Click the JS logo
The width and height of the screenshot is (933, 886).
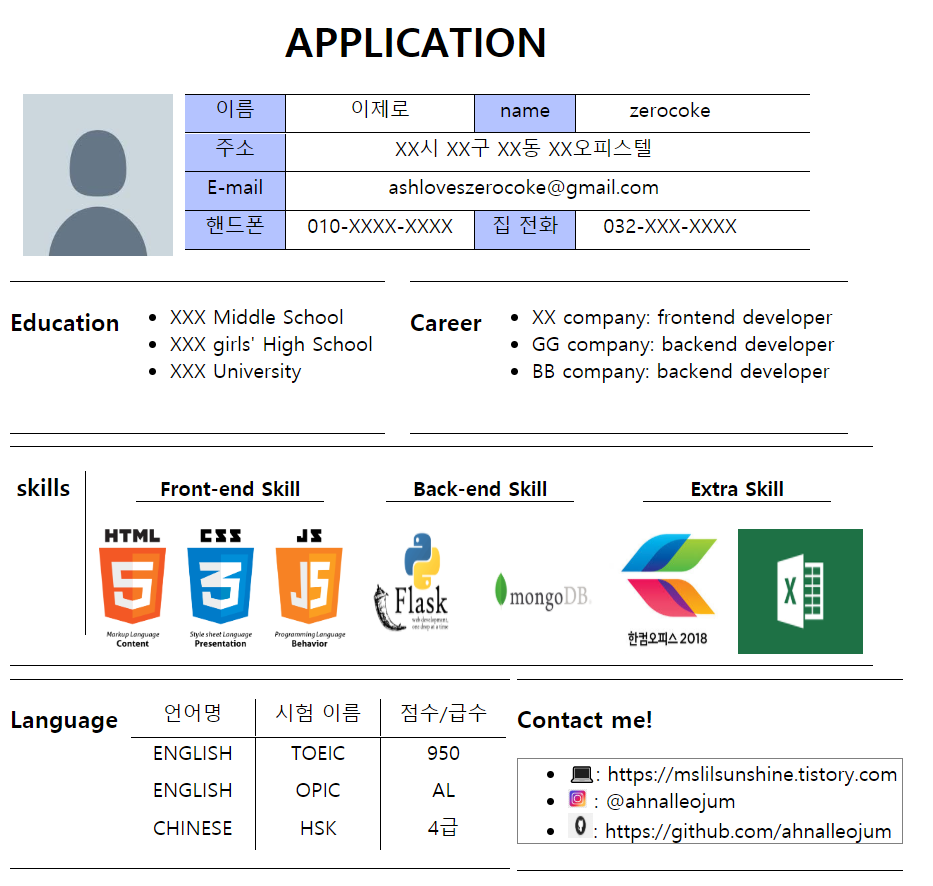(x=309, y=588)
